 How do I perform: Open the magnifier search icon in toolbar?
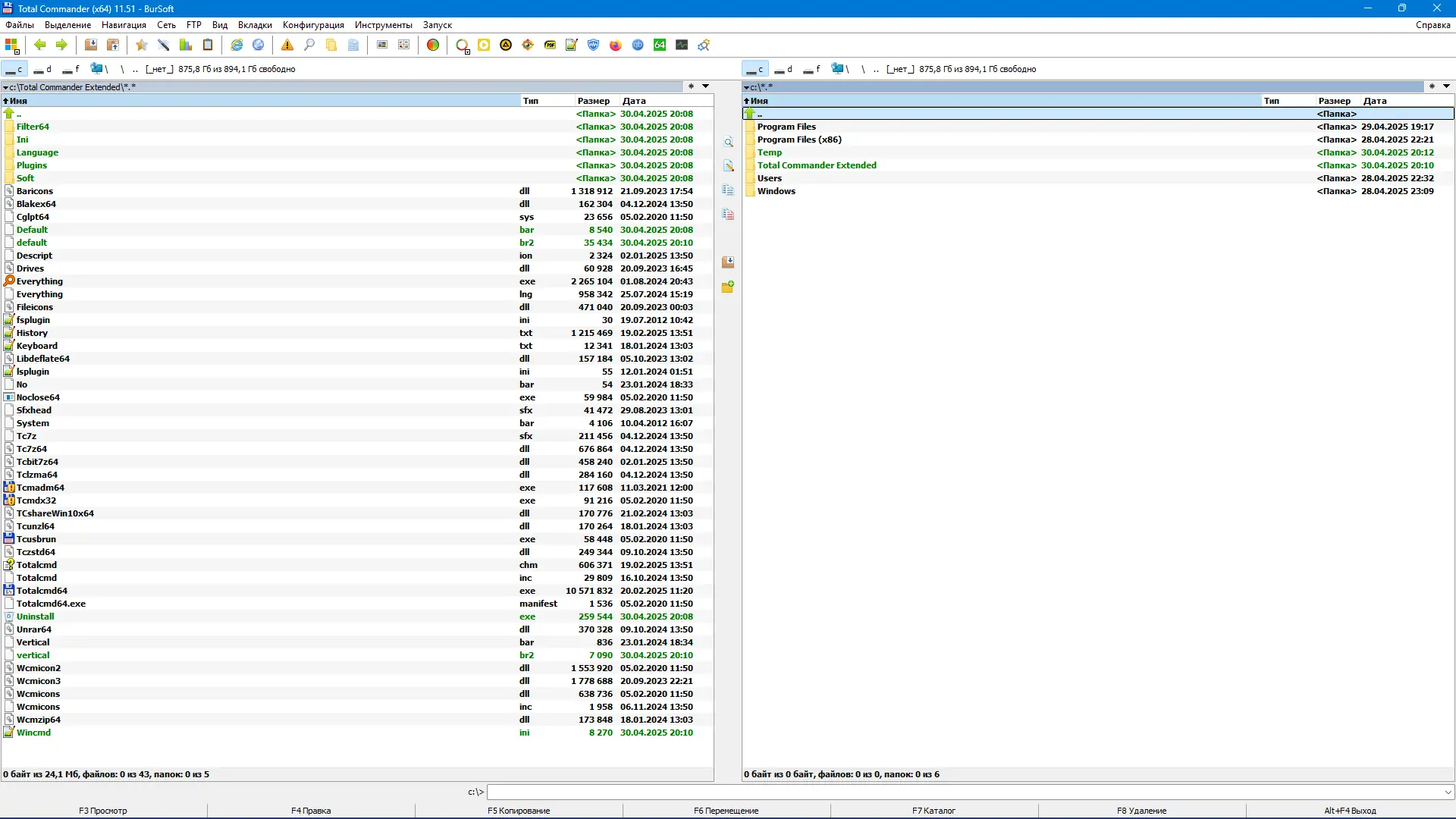click(x=309, y=45)
